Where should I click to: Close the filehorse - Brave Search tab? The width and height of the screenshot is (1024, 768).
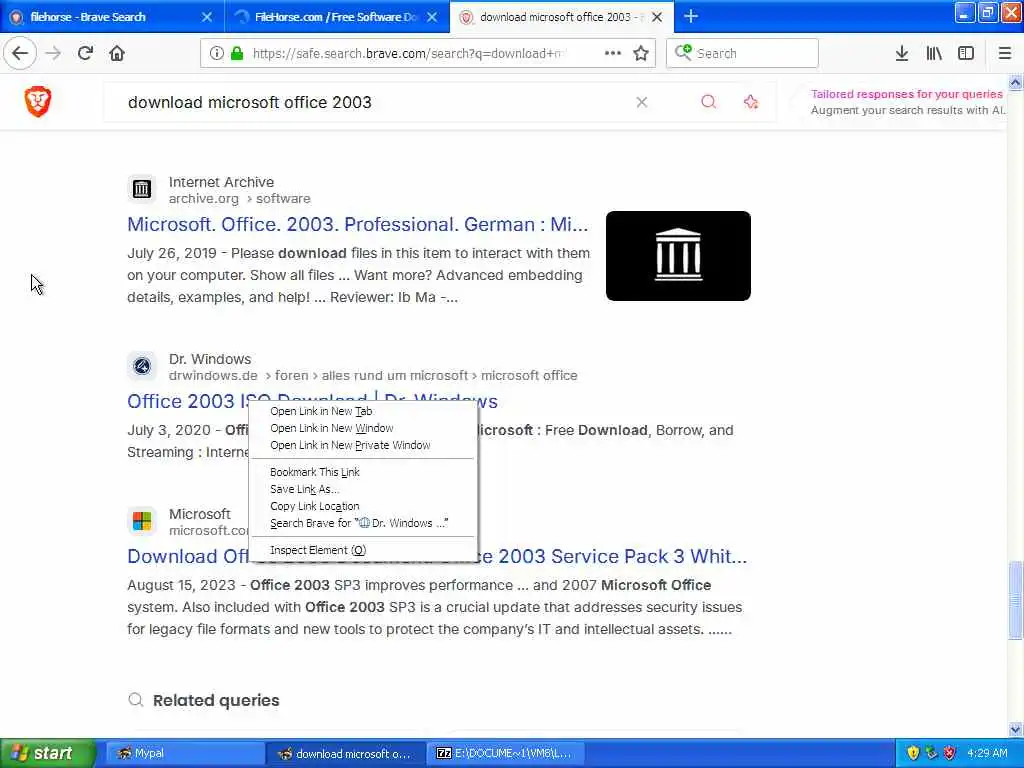coord(206,17)
